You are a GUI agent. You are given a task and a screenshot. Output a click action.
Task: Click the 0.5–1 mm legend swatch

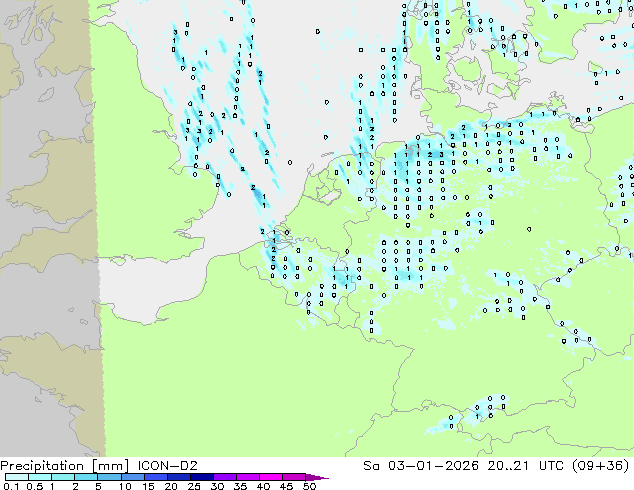(x=40, y=477)
